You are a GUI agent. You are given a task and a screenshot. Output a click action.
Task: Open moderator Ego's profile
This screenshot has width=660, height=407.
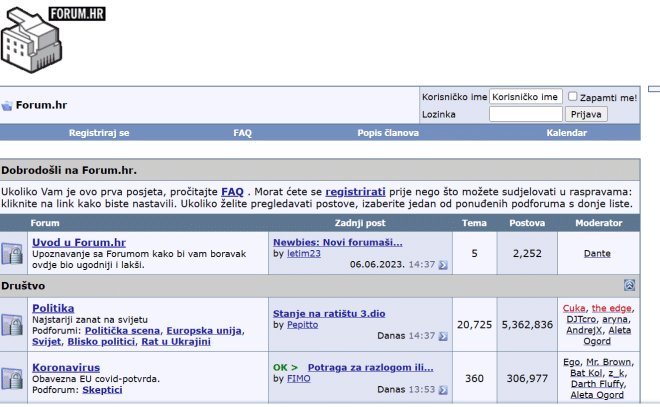click(x=572, y=362)
